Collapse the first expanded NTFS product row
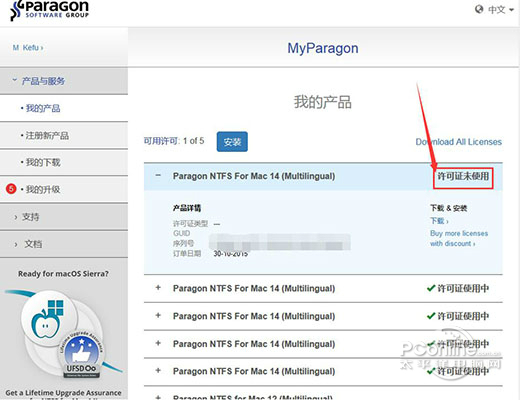Screen dimensions: 520x400 [158, 175]
